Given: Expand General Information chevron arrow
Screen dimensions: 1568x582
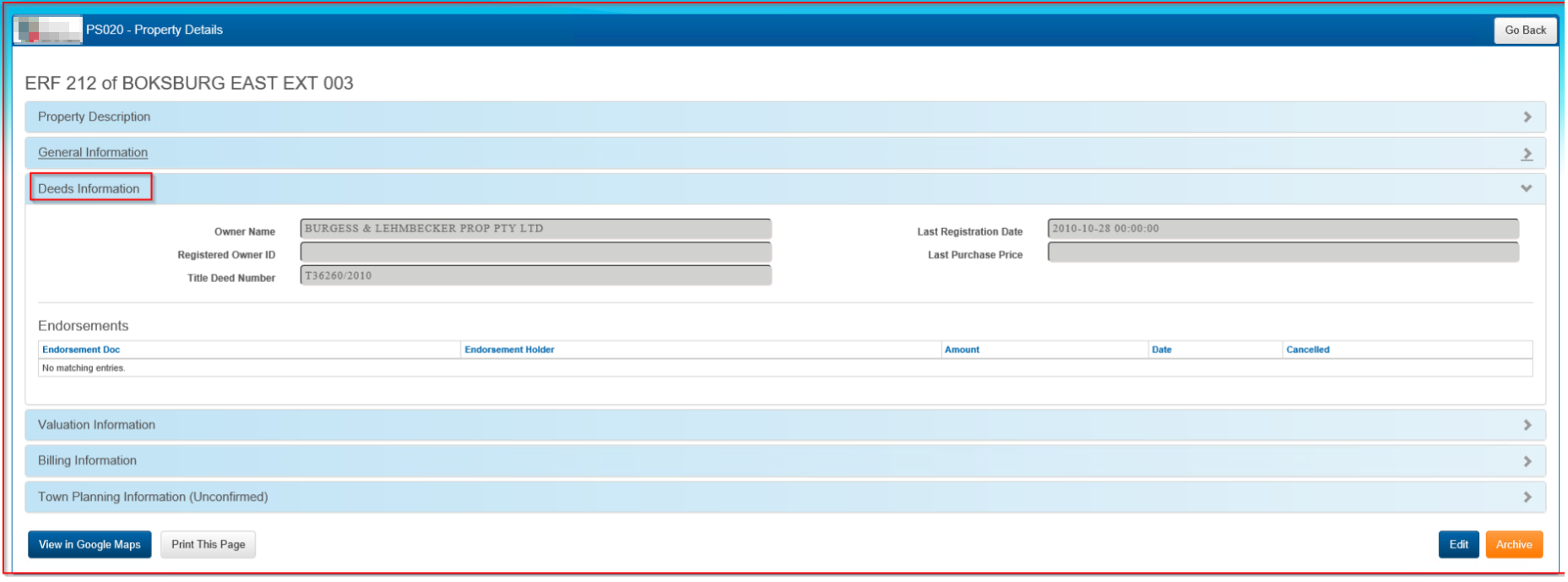Looking at the screenshot, I should [x=1527, y=154].
